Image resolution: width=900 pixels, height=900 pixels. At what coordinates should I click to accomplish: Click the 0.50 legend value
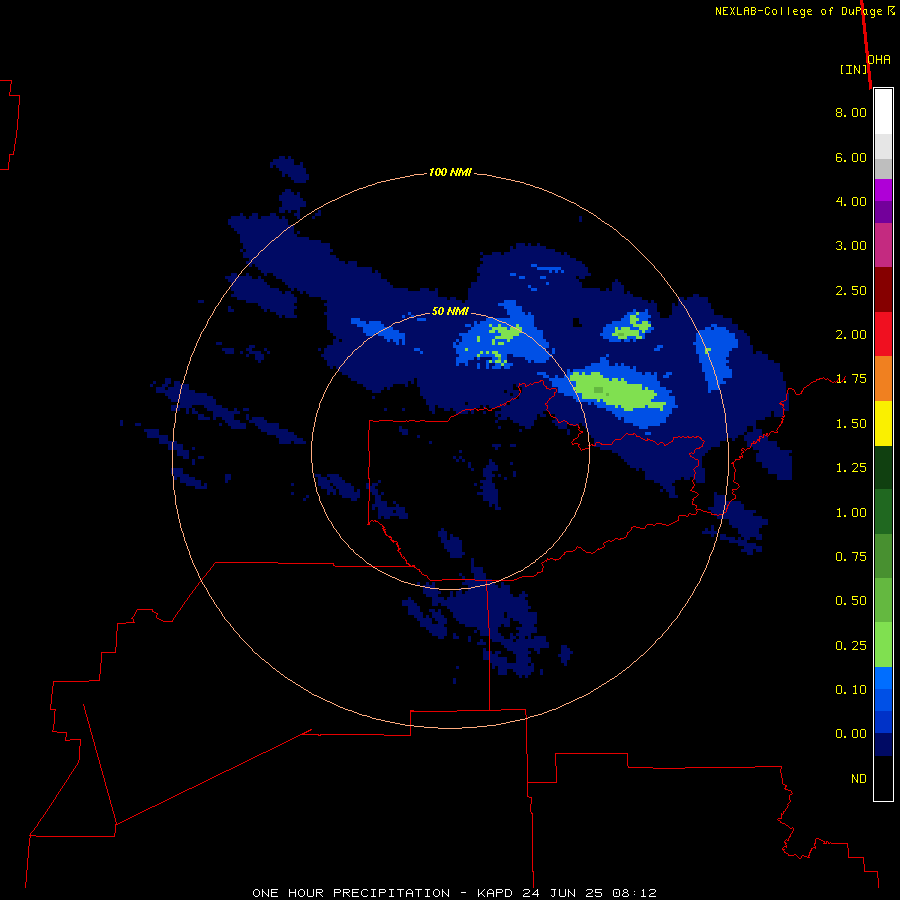coord(851,601)
